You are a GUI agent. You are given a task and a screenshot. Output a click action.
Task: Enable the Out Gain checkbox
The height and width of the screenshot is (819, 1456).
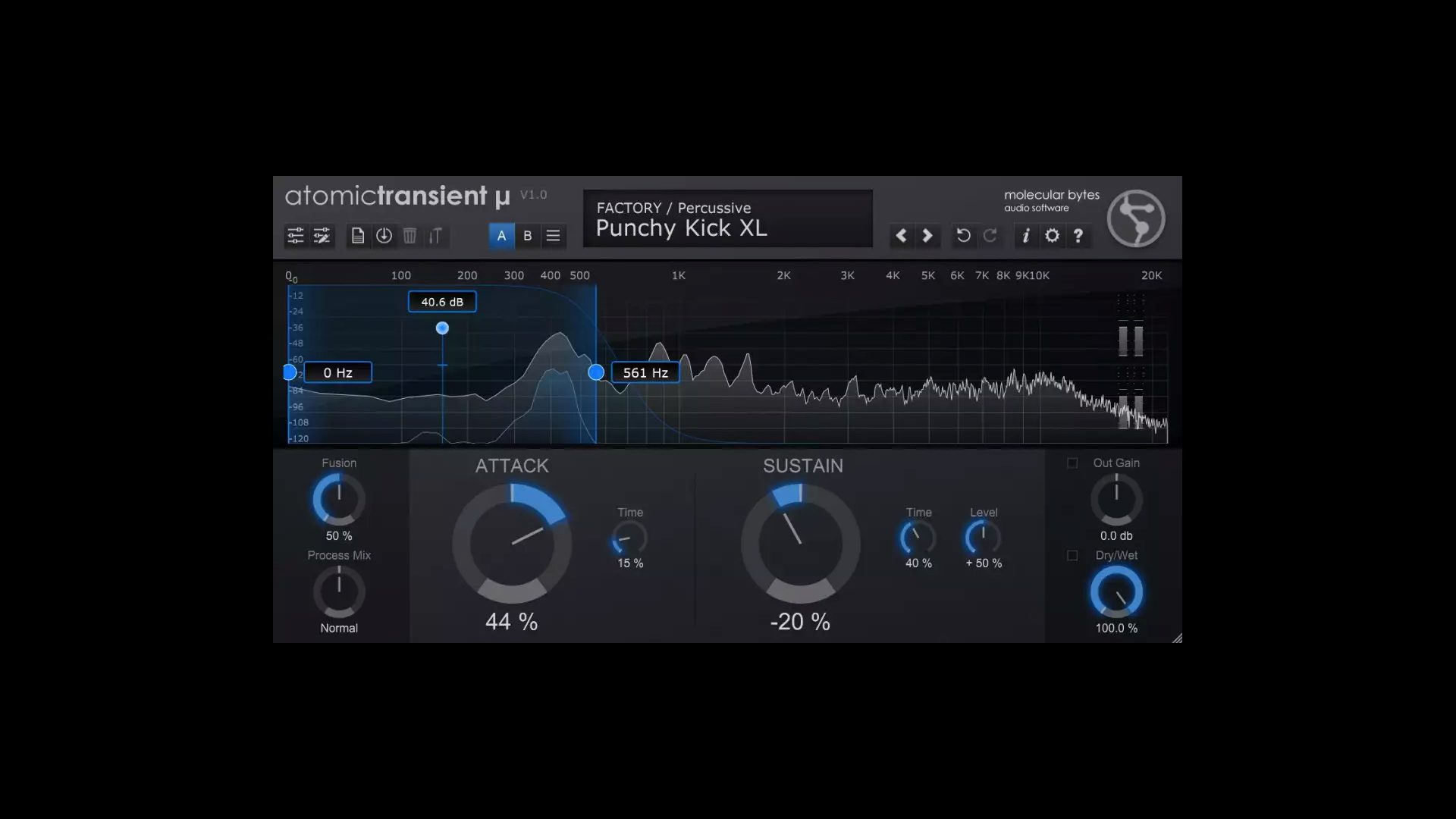pos(1072,463)
